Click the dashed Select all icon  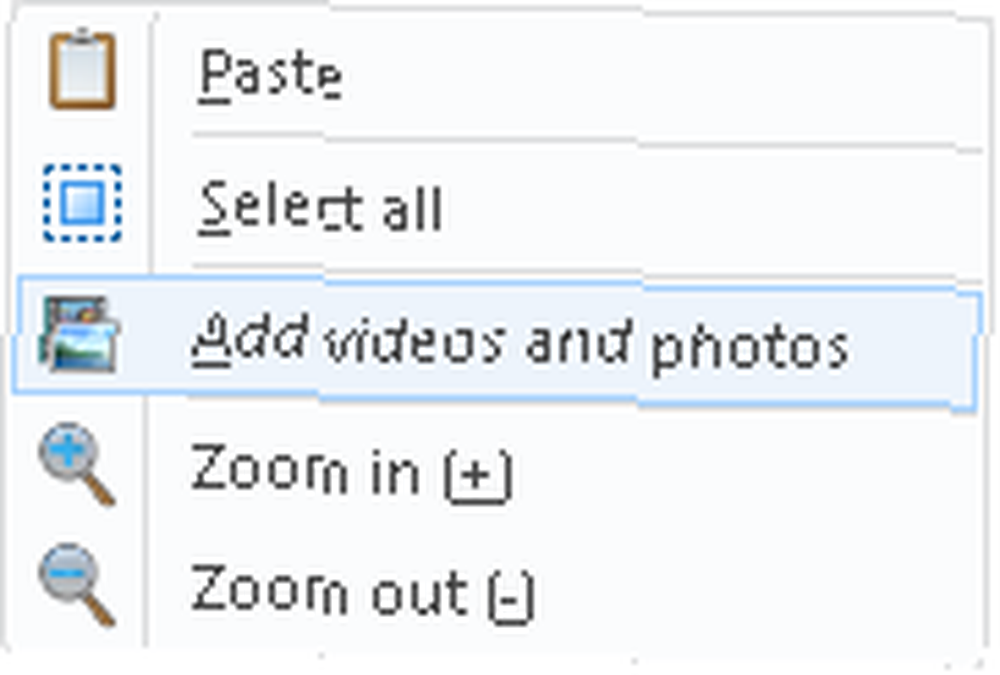point(82,204)
